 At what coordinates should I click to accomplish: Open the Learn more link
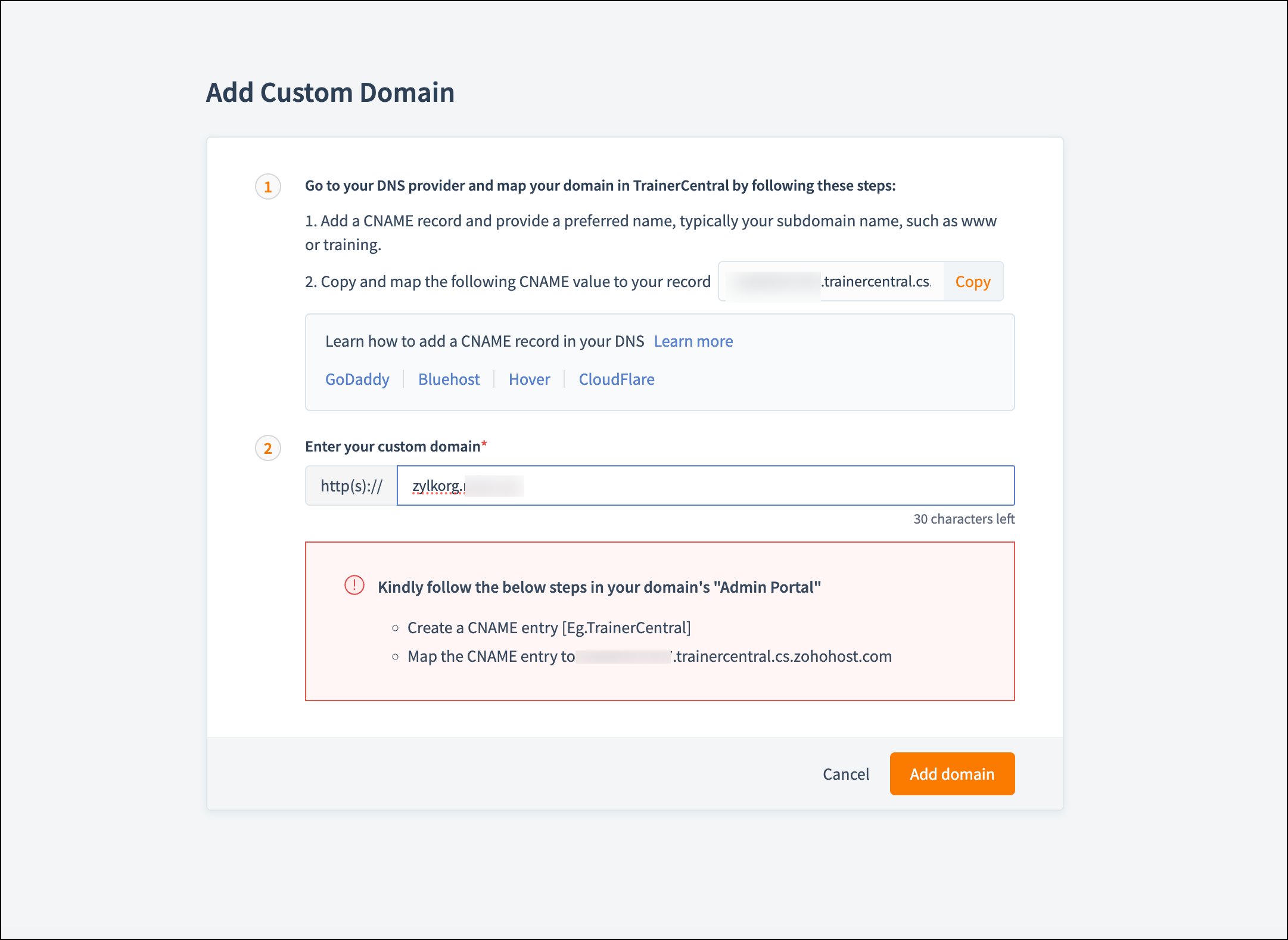point(693,341)
